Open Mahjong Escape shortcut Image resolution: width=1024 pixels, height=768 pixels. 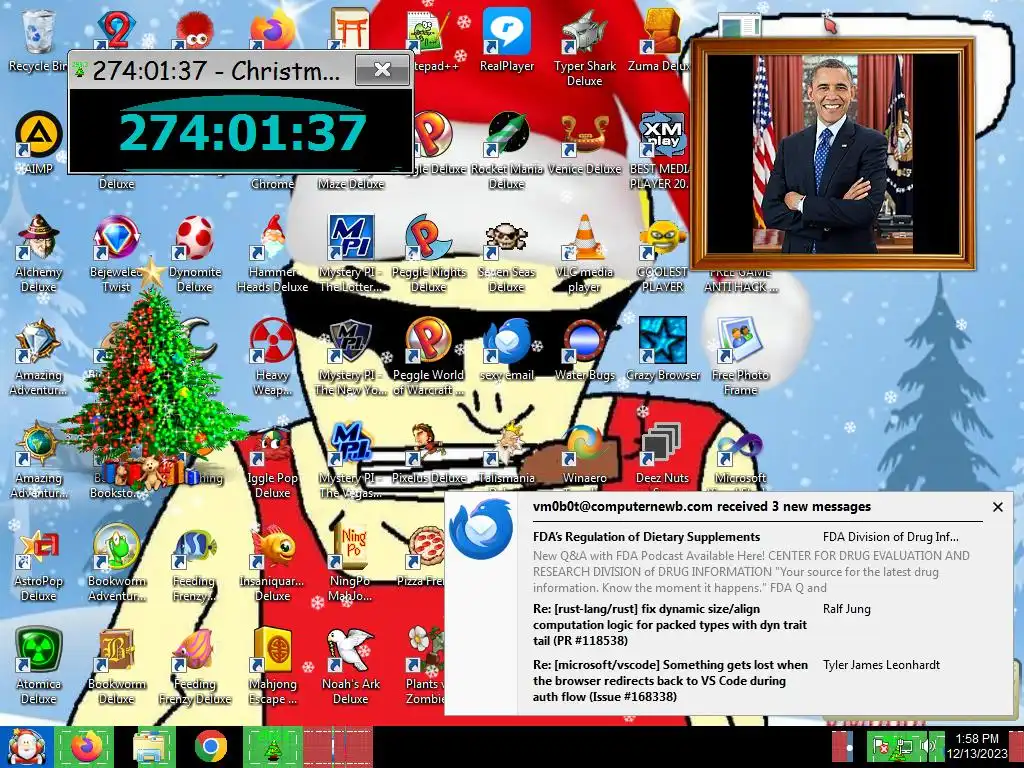[272, 666]
